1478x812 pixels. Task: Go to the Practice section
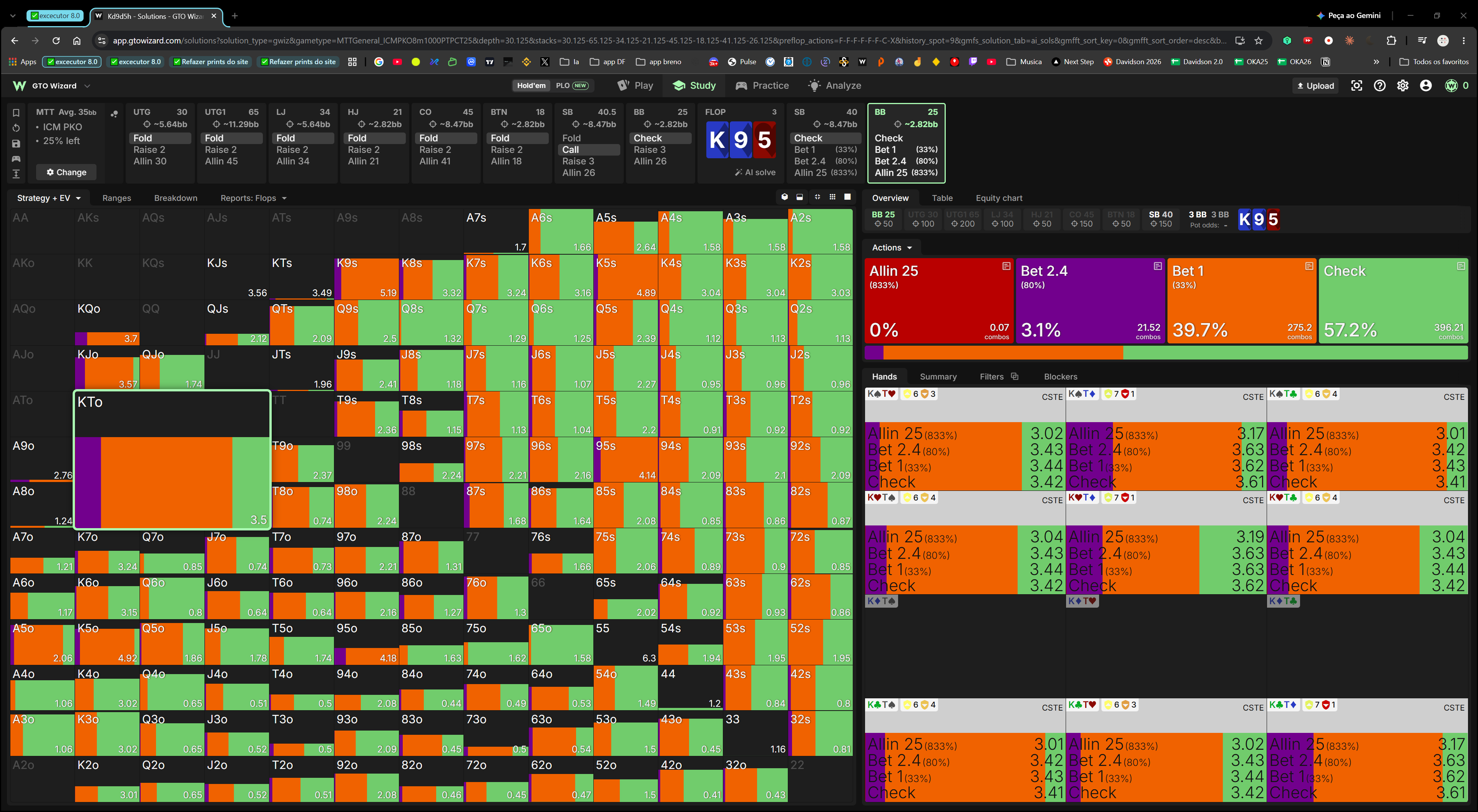click(x=762, y=85)
